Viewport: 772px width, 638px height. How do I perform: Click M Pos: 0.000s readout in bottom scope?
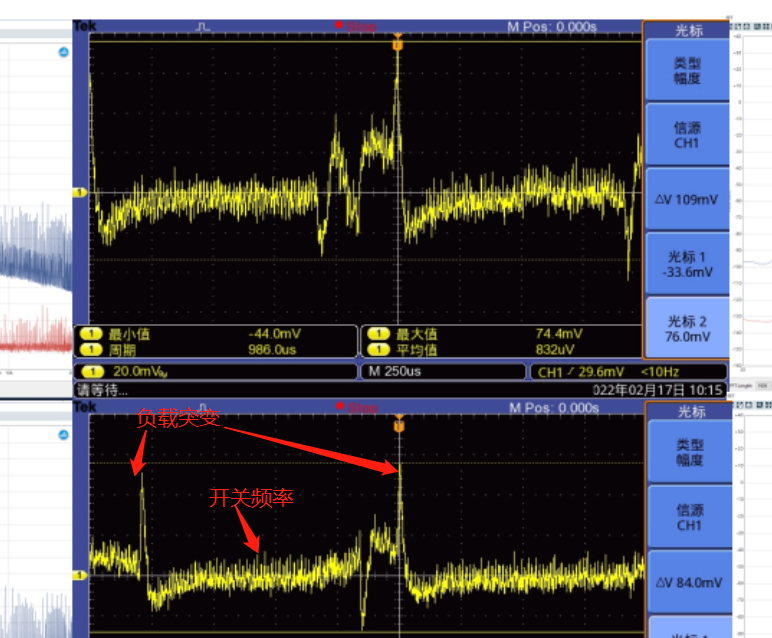pyautogui.click(x=554, y=408)
